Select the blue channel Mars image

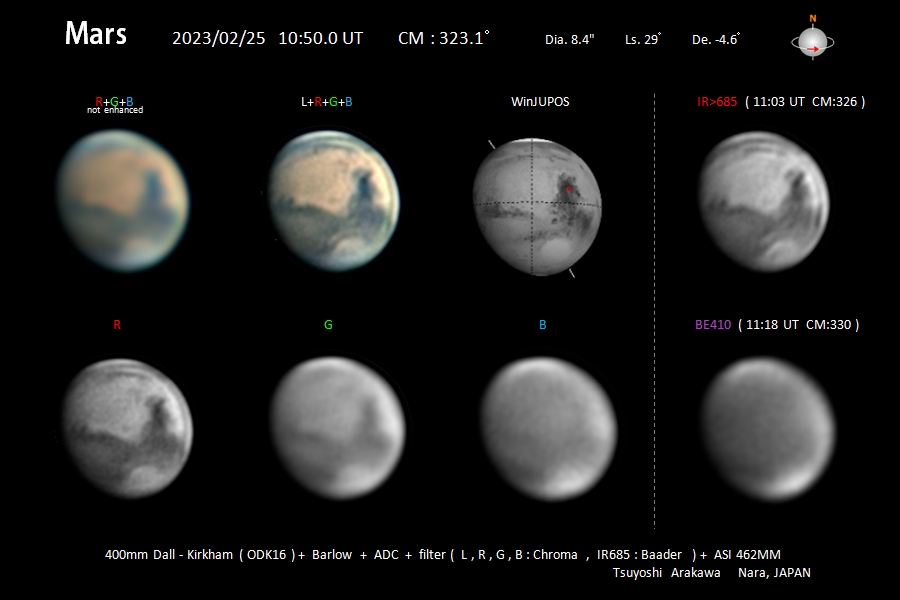(549, 428)
